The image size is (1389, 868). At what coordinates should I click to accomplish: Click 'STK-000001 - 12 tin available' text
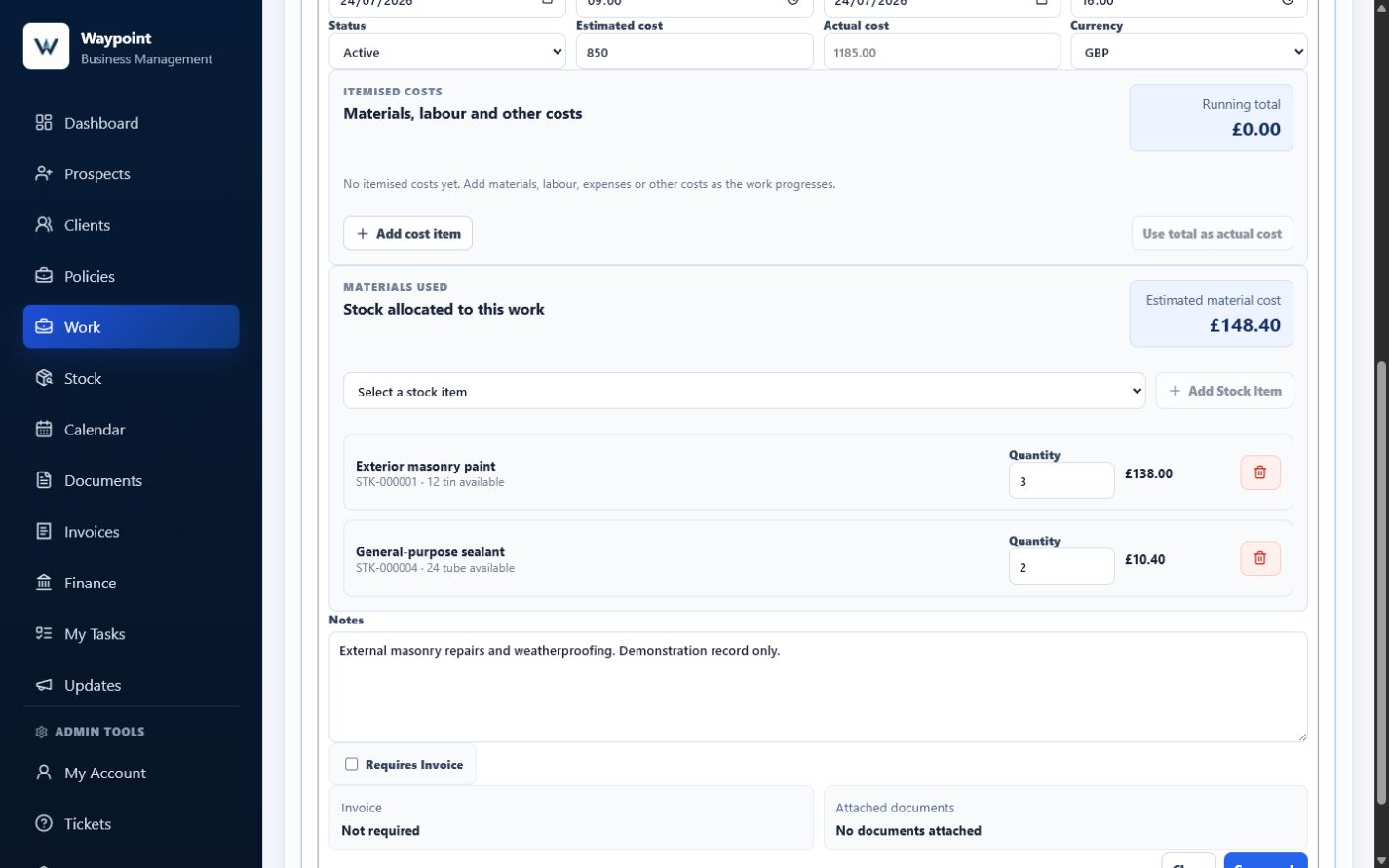[430, 482]
